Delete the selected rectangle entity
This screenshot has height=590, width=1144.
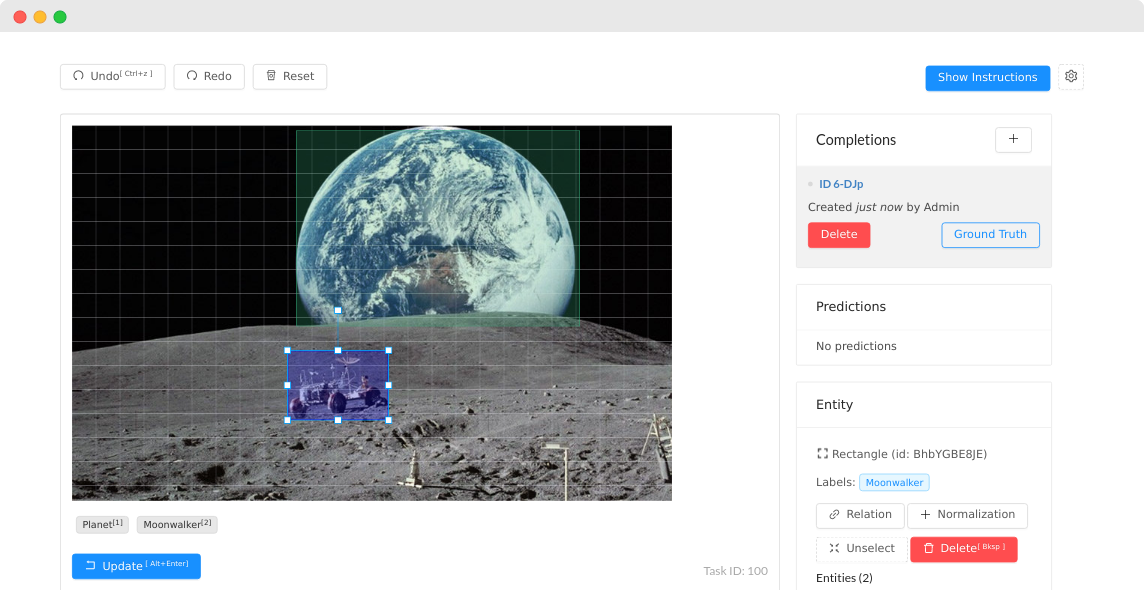pyautogui.click(x=963, y=549)
